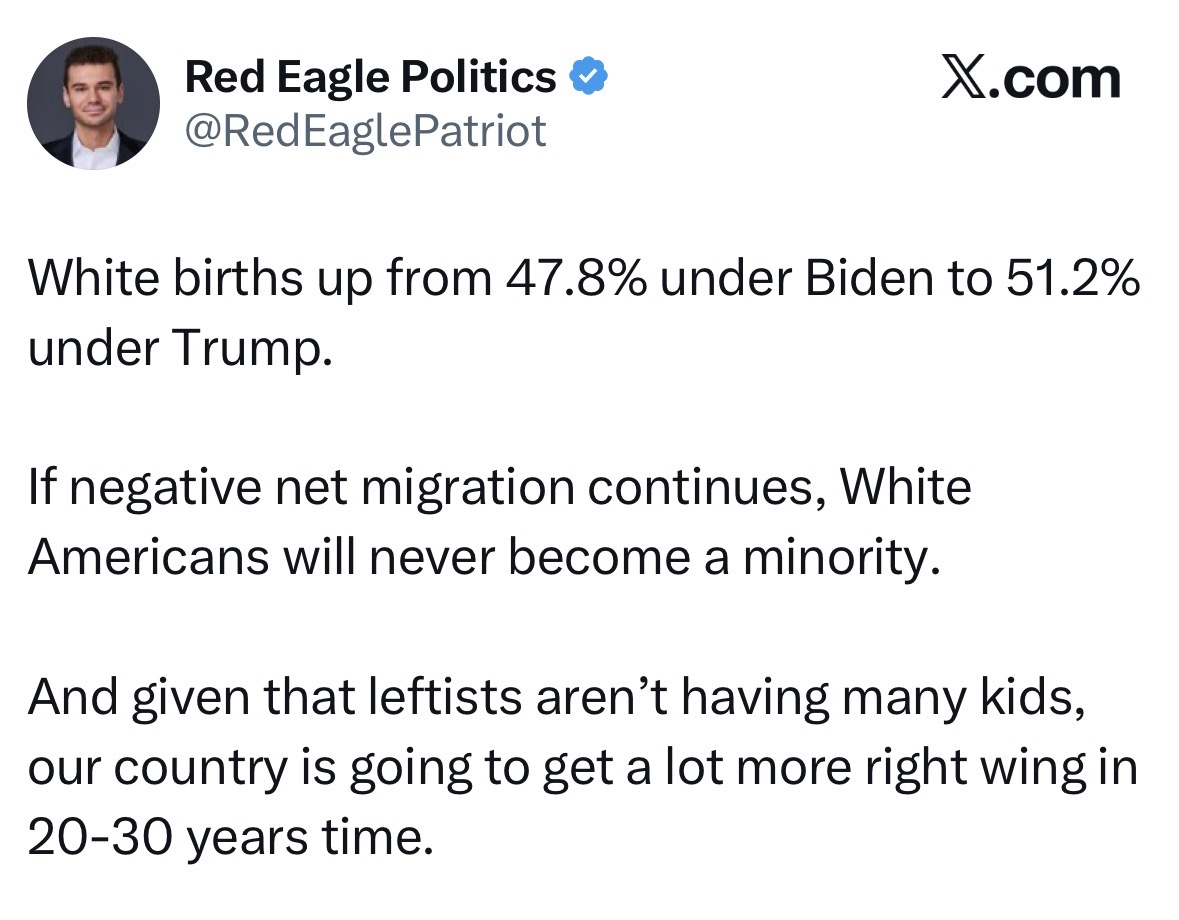Open the Red Eagle Politics profile photo

pos(93,103)
